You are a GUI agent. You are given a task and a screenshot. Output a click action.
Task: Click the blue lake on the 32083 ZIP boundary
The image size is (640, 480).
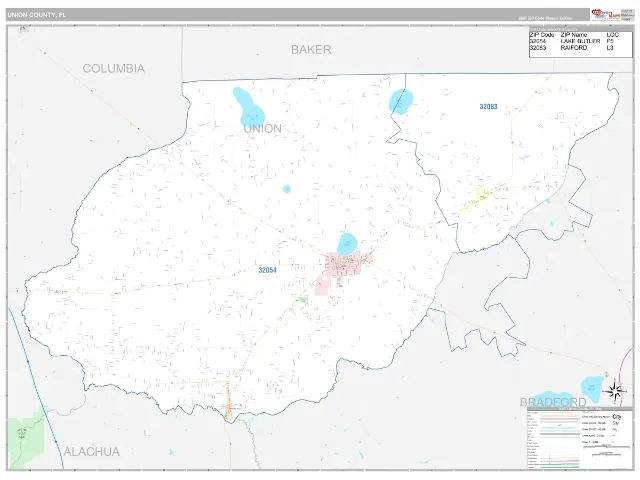click(x=401, y=102)
